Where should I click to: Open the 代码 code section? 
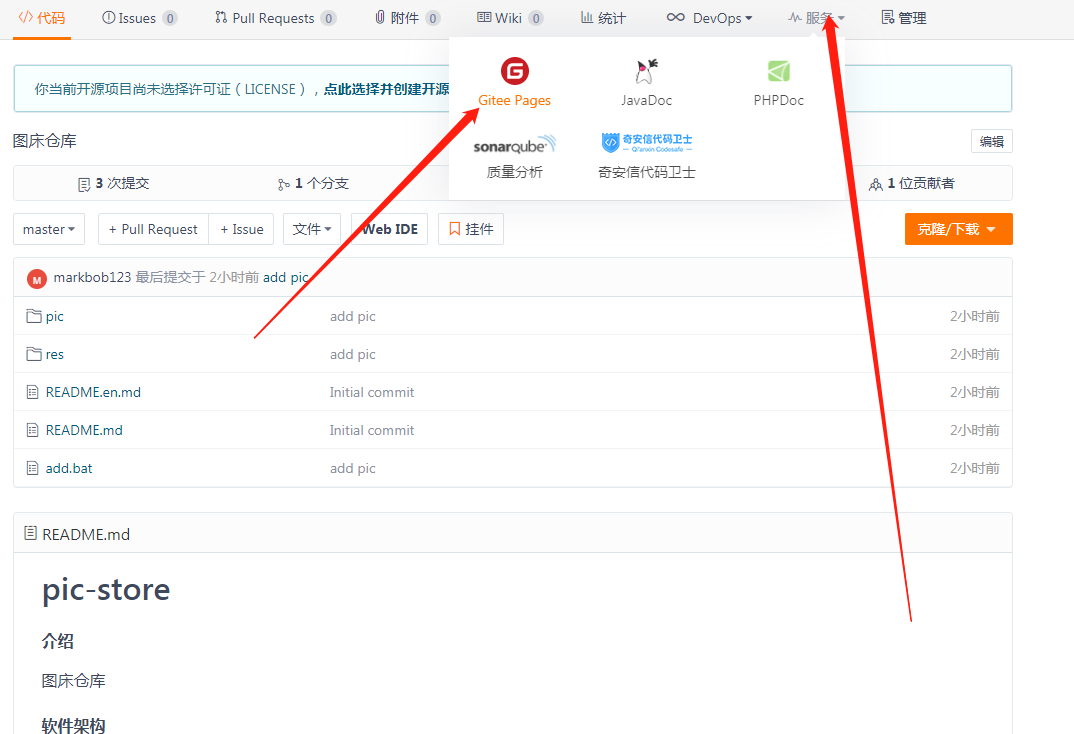point(41,17)
